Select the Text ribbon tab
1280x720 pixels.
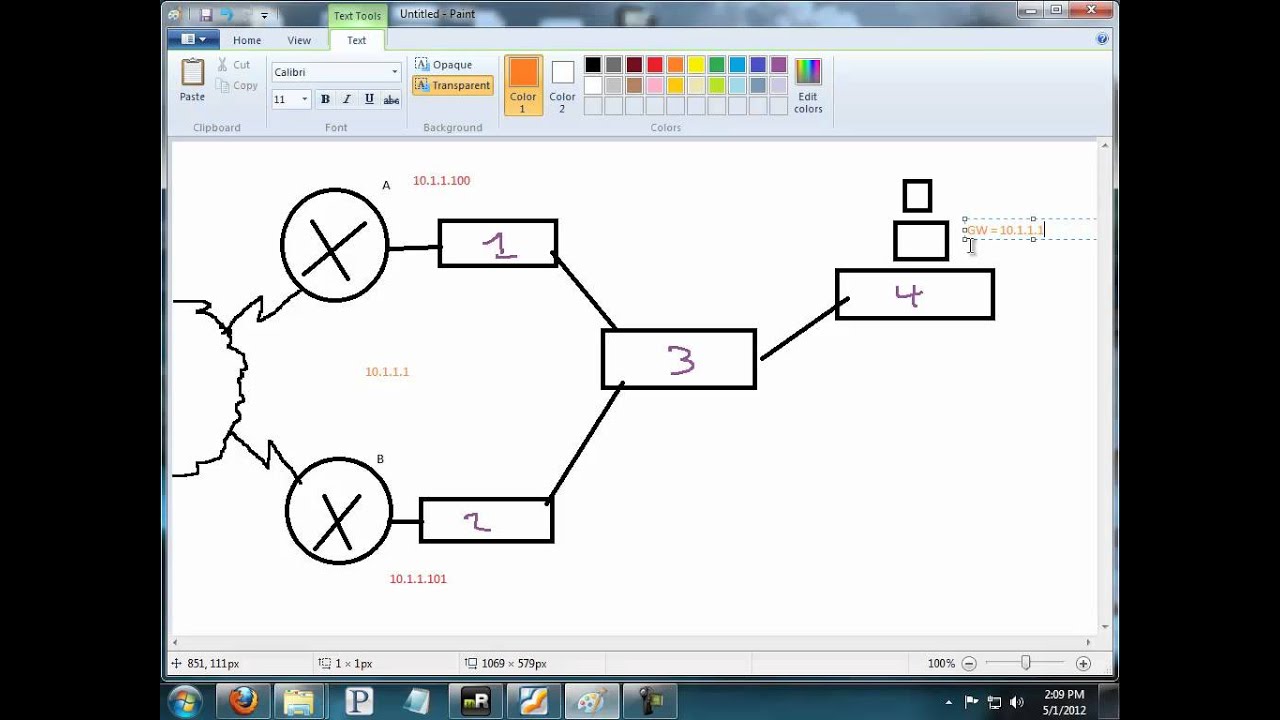click(x=357, y=40)
